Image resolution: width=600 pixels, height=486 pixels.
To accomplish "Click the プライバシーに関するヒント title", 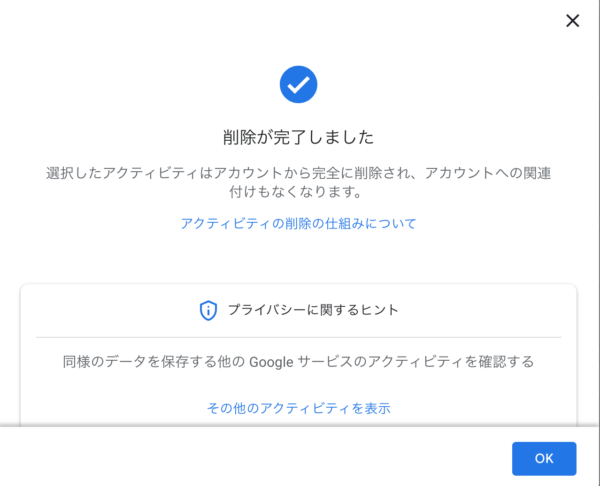I will tap(313, 310).
